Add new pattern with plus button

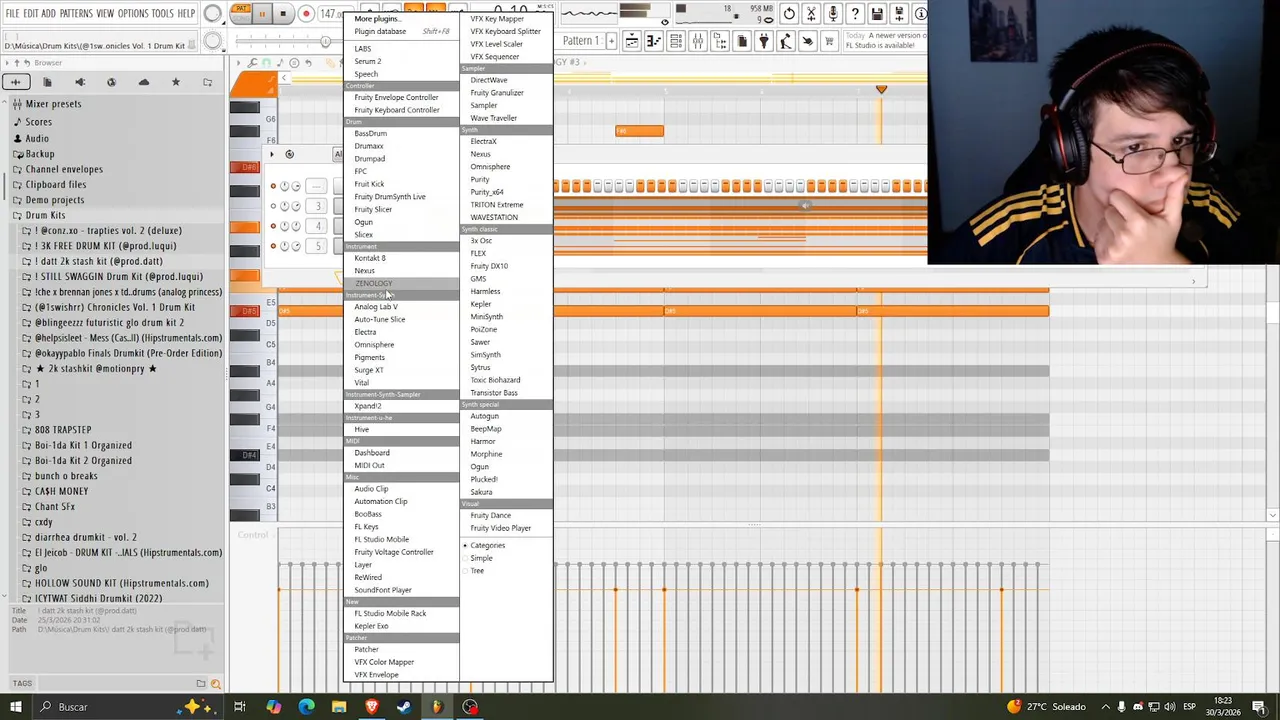pos(611,41)
